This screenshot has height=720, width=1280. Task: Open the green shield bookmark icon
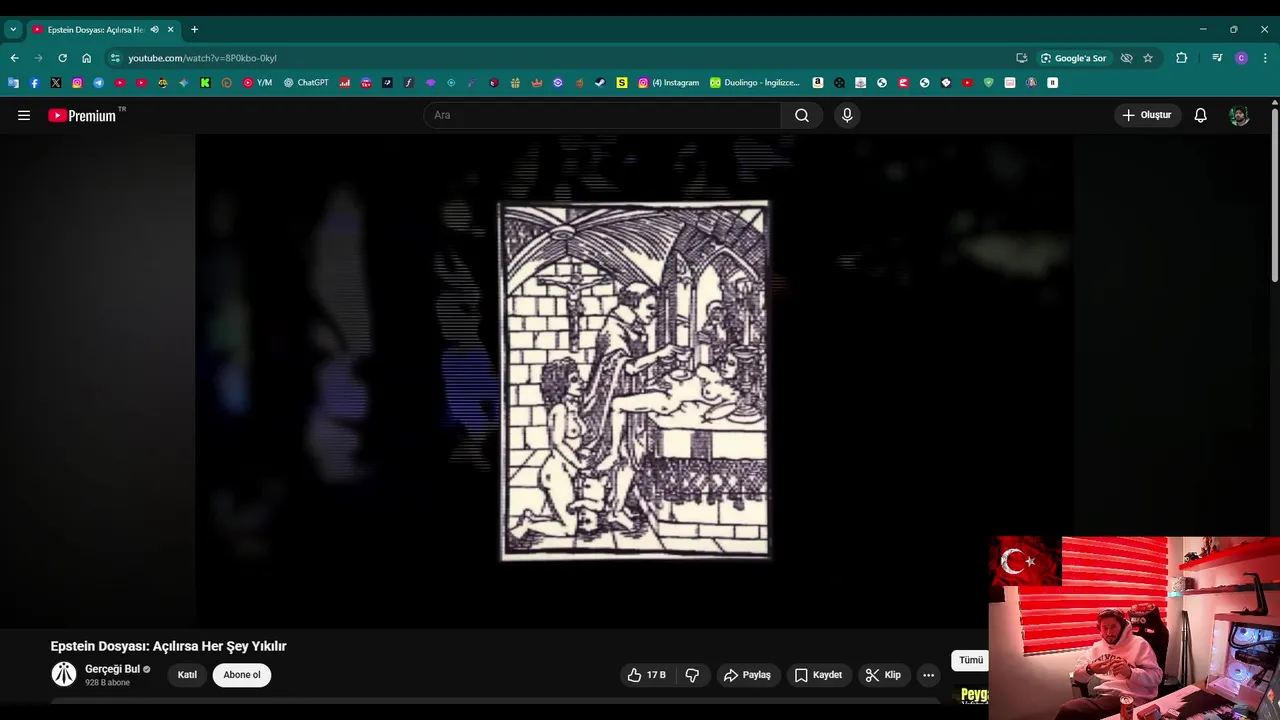tap(988, 83)
